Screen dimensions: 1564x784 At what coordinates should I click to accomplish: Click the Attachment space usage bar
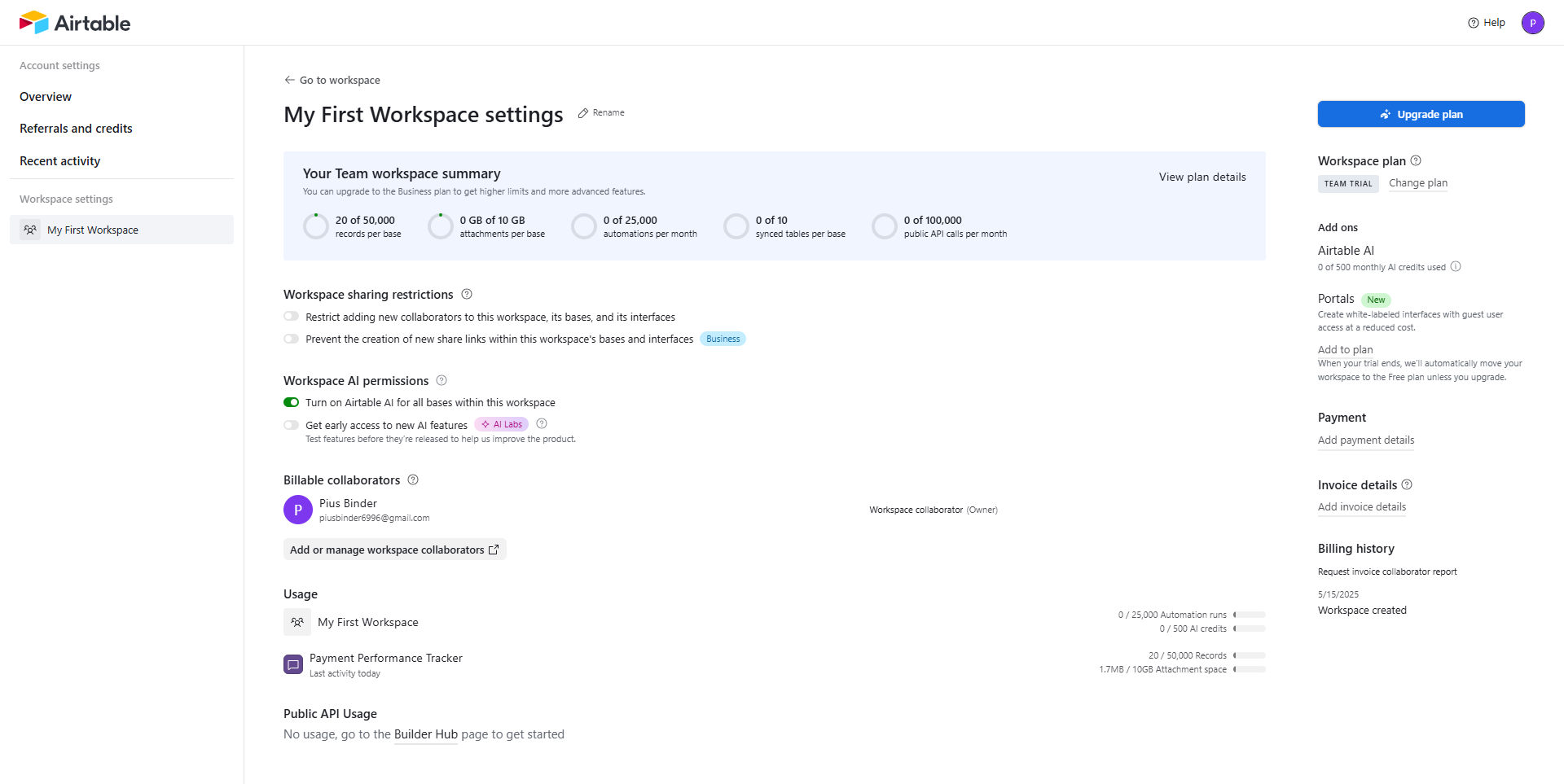pyautogui.click(x=1250, y=669)
